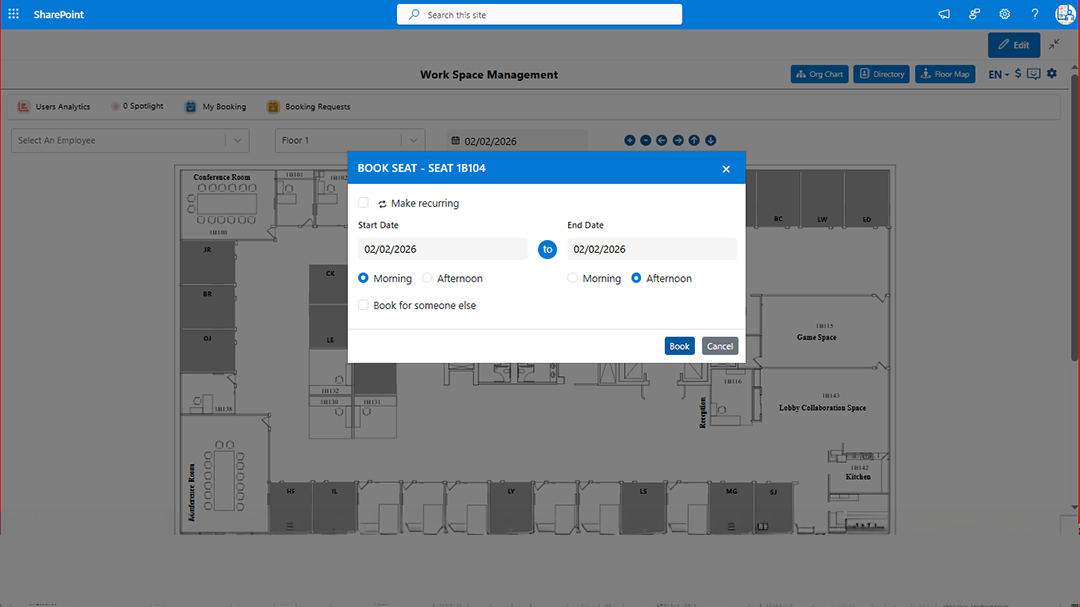This screenshot has height=607, width=1080.
Task: Enable Make recurring booking
Action: pyautogui.click(x=363, y=202)
